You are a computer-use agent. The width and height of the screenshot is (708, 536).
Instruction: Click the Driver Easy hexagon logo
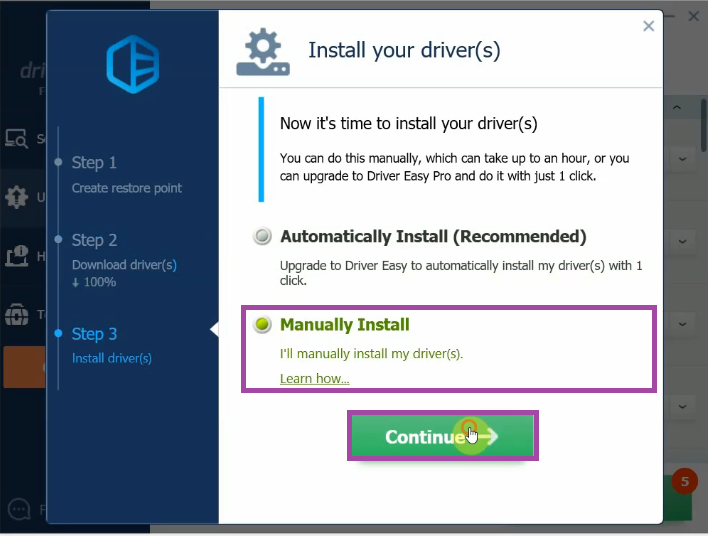133,64
